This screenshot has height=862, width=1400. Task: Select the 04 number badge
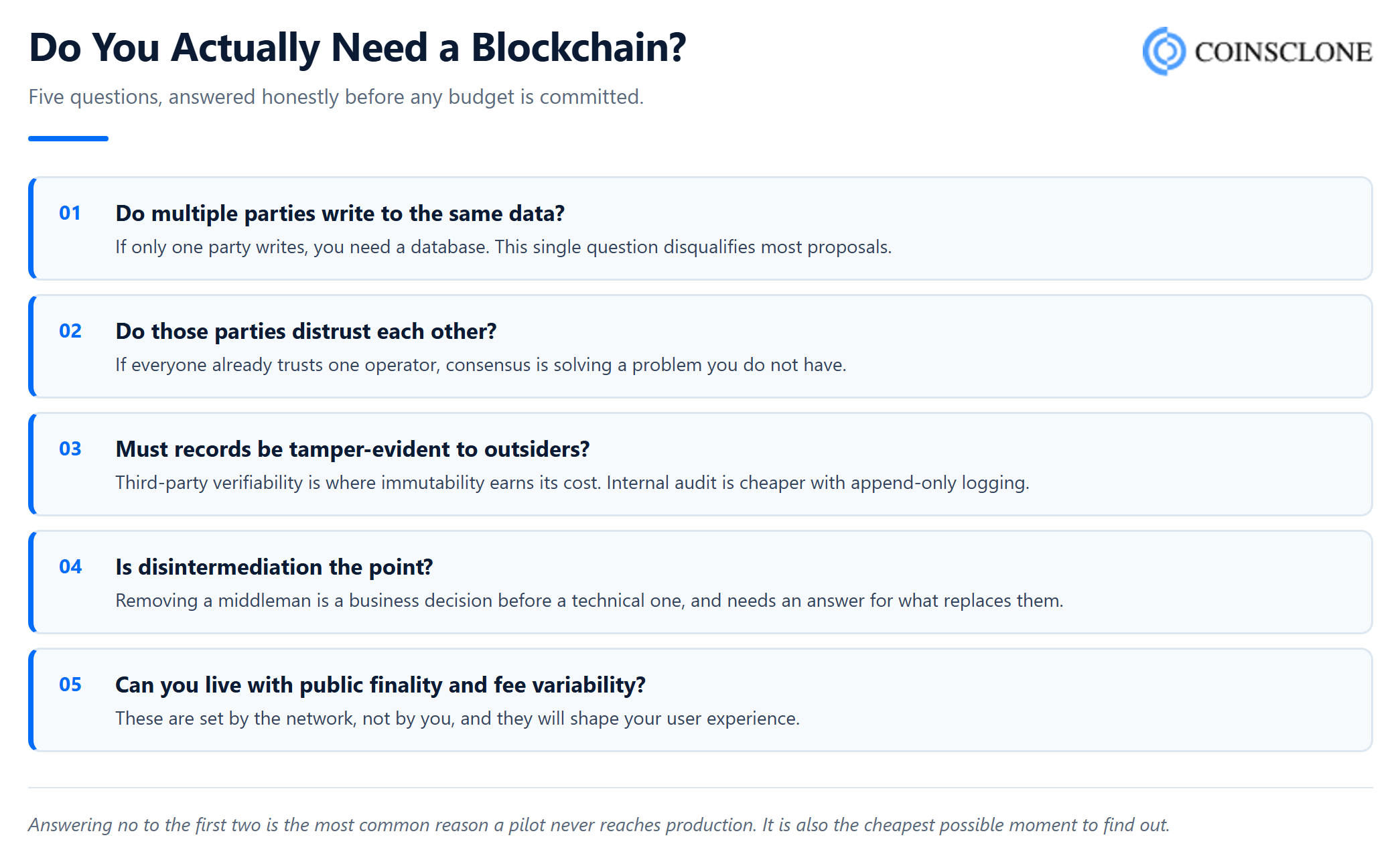tap(70, 567)
